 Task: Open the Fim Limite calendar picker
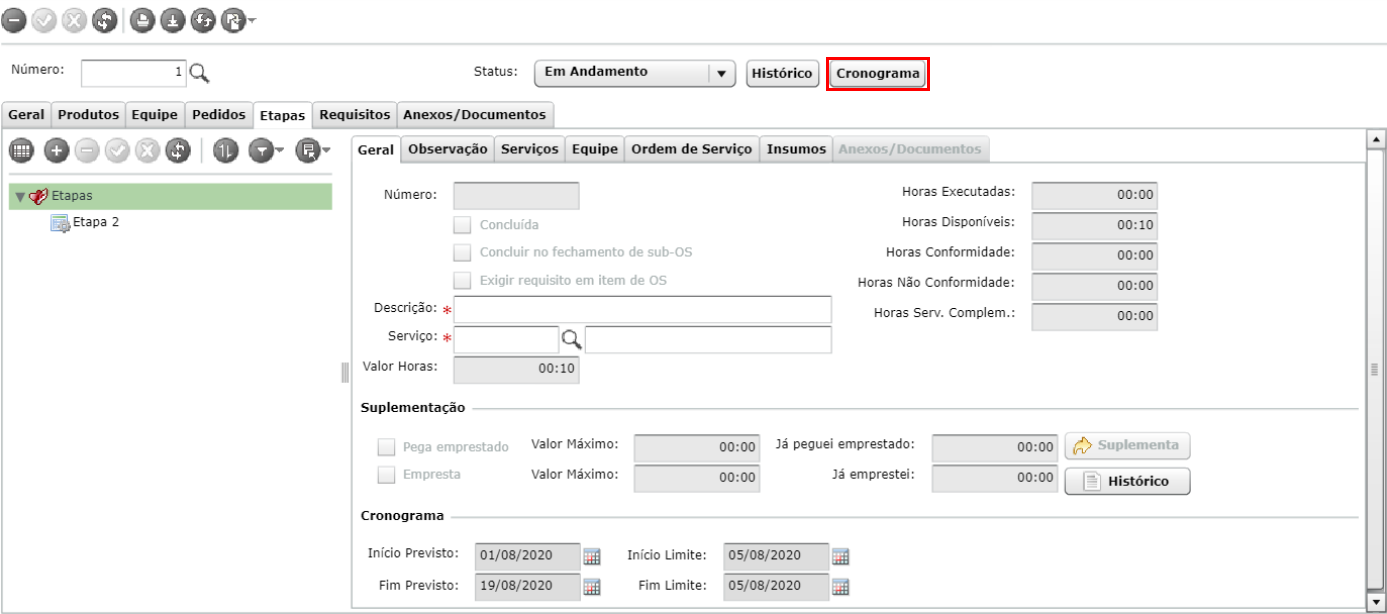pos(840,587)
